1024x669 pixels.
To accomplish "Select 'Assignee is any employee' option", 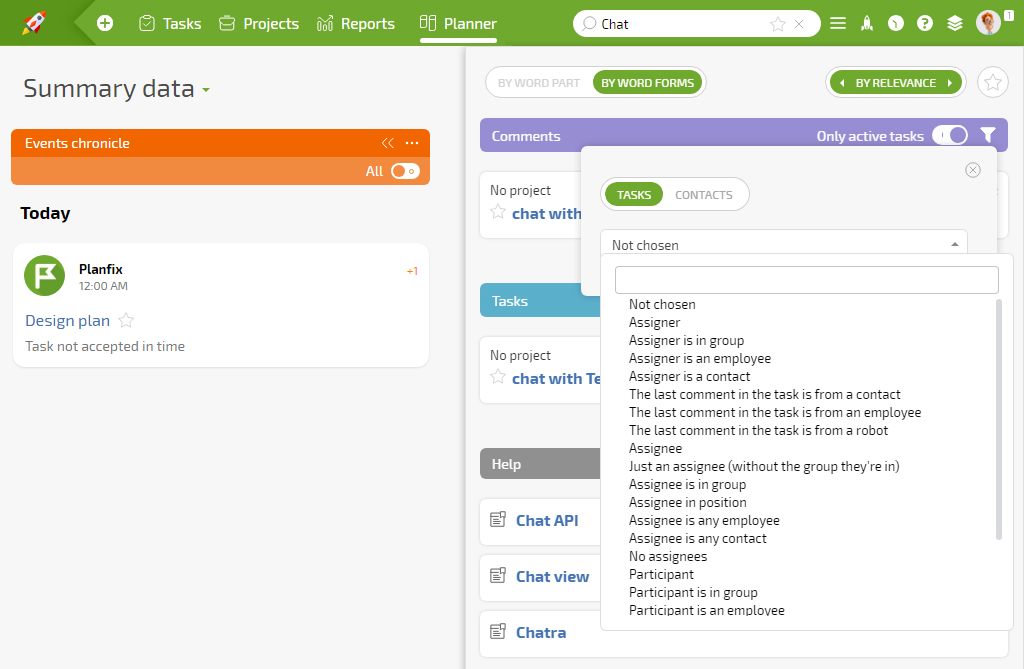I will pyautogui.click(x=704, y=521).
